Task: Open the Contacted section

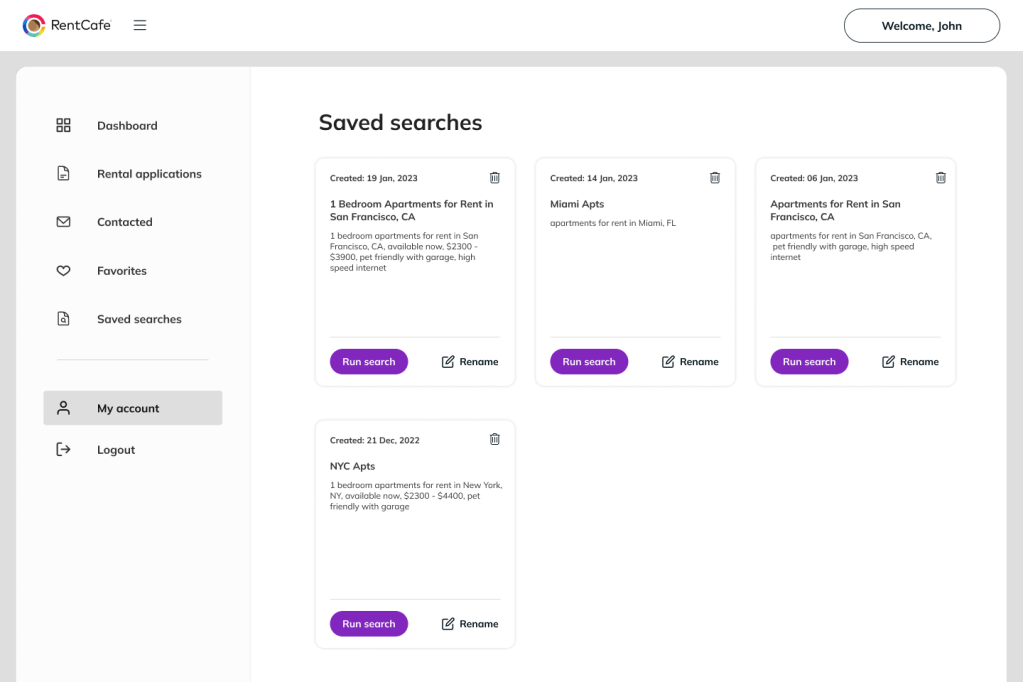Action: click(x=125, y=222)
